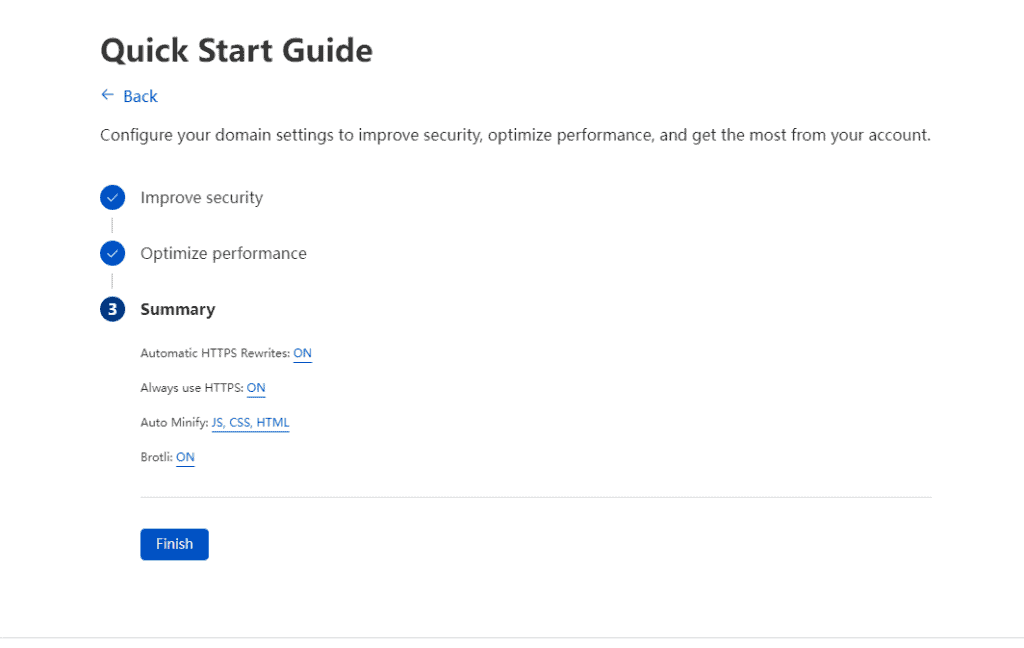The width and height of the screenshot is (1024, 648).
Task: Open the Automatic HTTPS Rewrites ON link
Action: 302,353
